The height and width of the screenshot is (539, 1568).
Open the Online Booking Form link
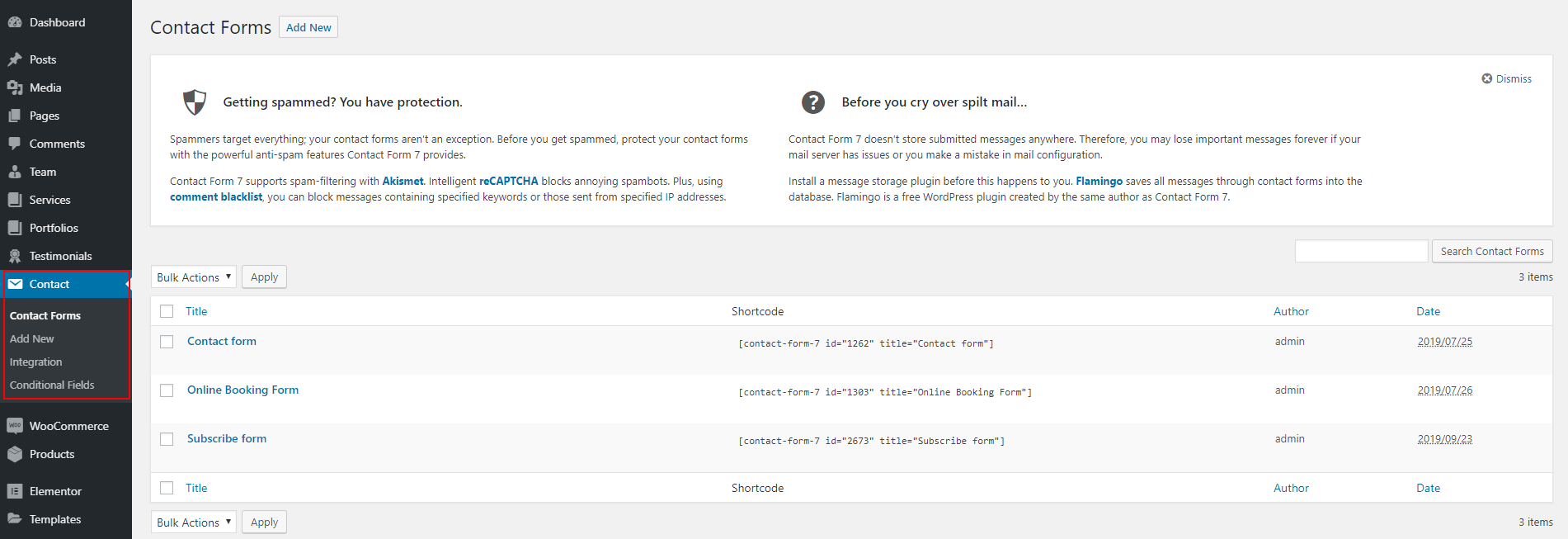[x=242, y=390]
